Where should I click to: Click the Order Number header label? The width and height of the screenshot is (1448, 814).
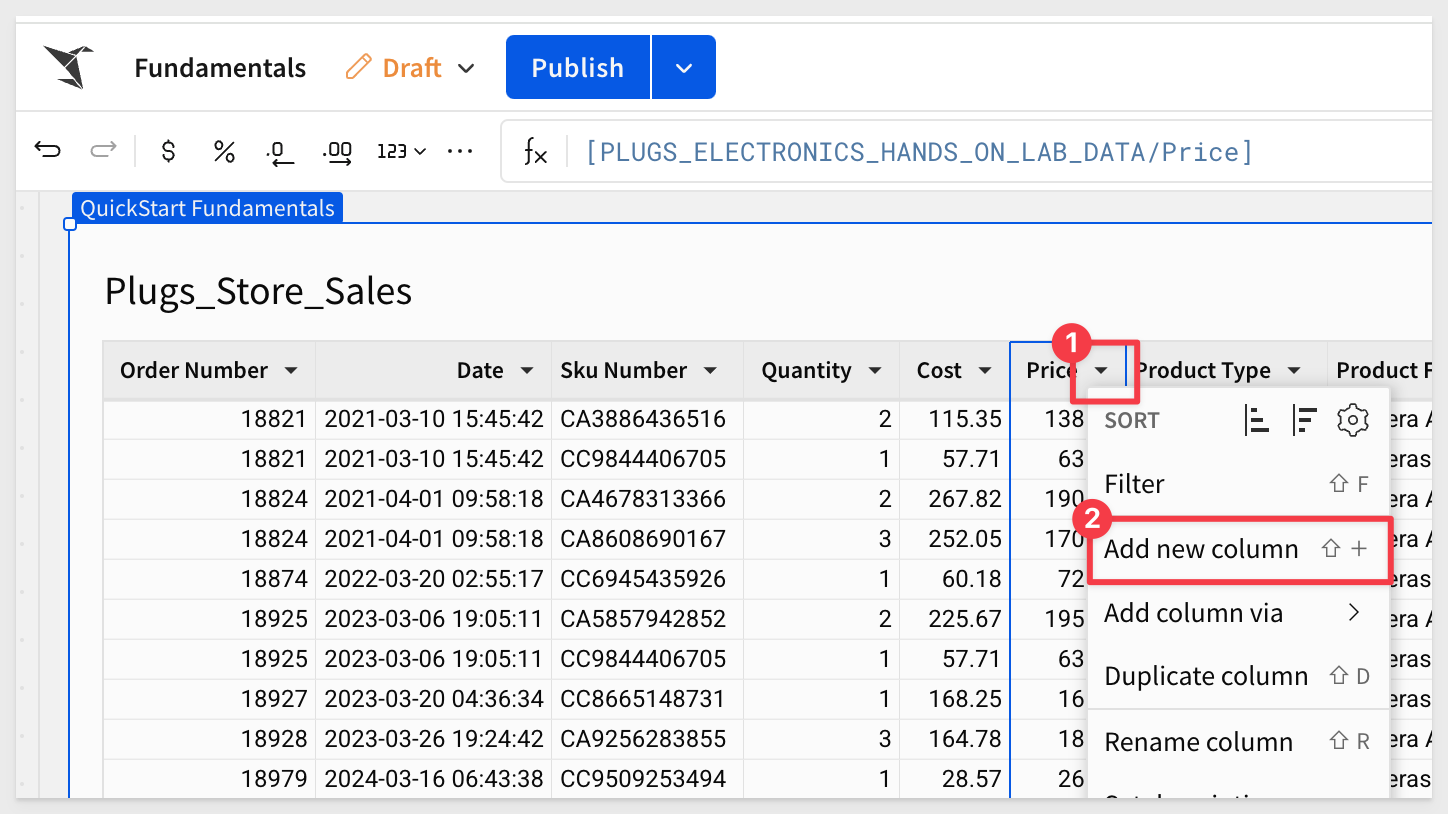[194, 371]
